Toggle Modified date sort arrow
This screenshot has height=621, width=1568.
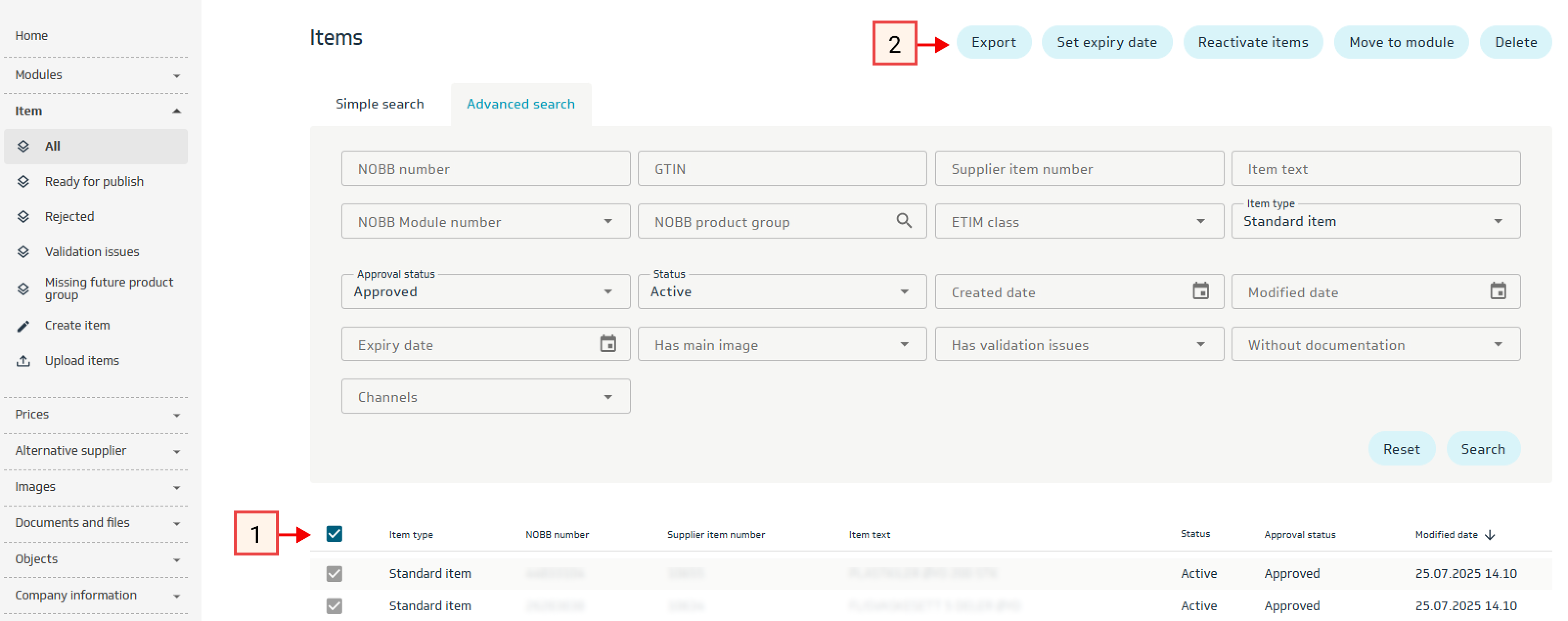click(x=1489, y=534)
